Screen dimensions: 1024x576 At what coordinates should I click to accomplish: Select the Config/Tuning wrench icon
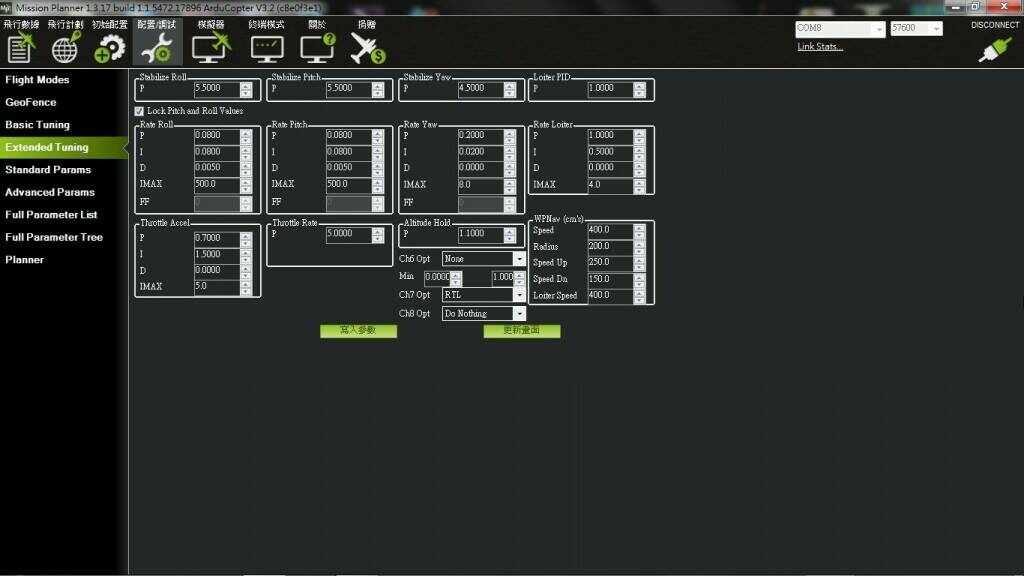click(x=157, y=47)
